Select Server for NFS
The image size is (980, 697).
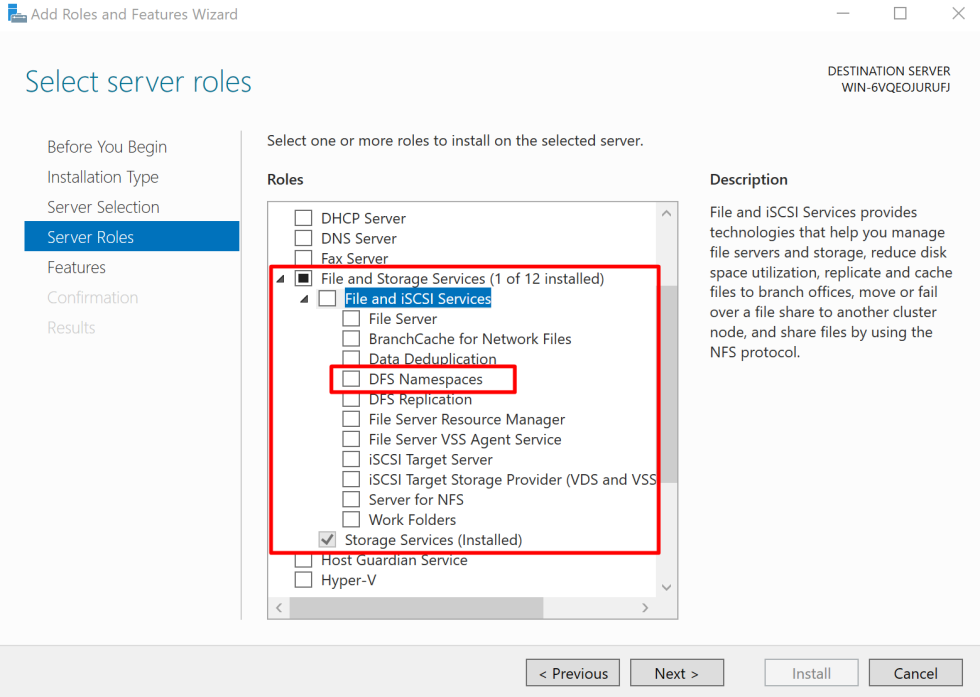click(351, 499)
